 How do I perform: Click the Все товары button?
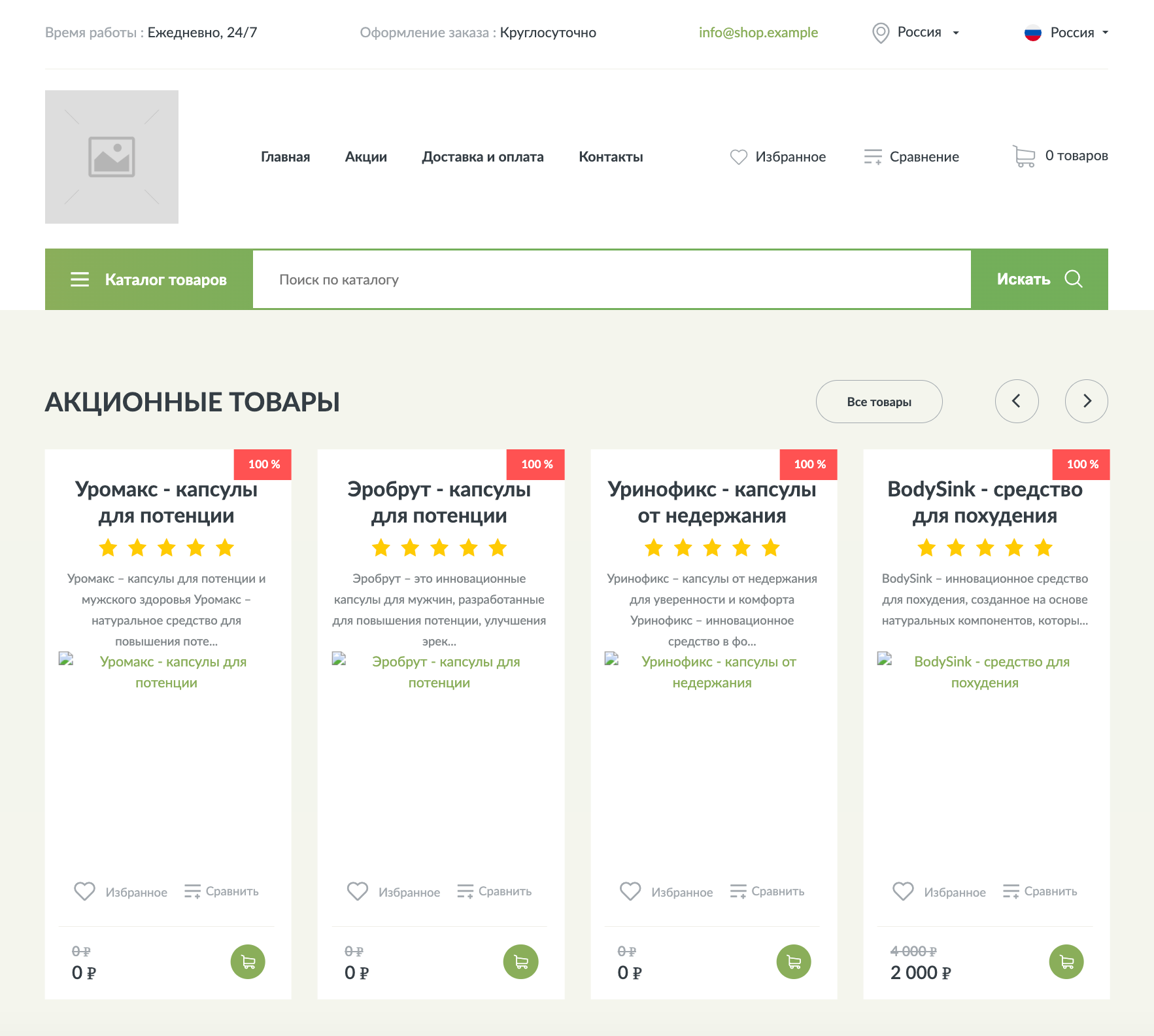(879, 402)
